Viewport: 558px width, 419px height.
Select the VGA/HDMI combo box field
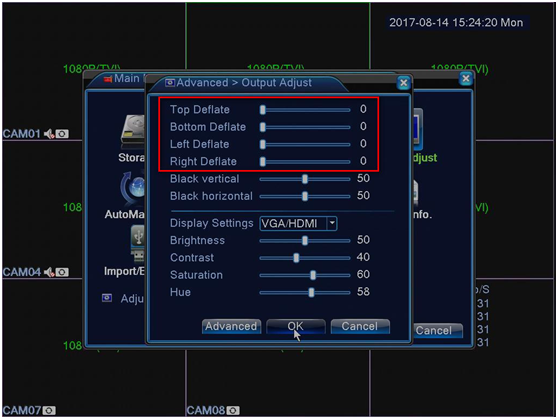pyautogui.click(x=298, y=224)
